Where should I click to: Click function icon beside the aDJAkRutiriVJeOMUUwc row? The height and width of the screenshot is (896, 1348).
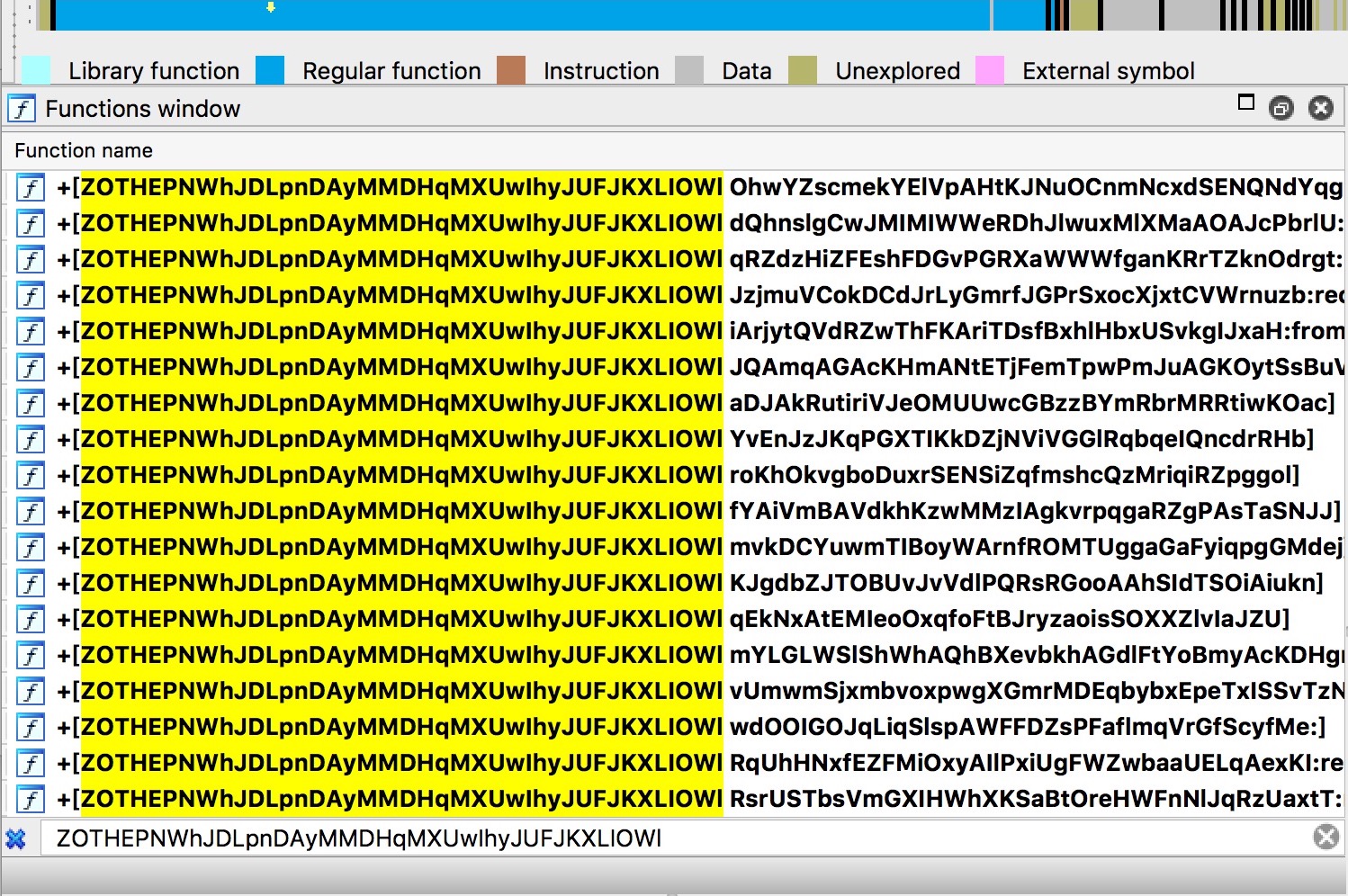point(31,403)
